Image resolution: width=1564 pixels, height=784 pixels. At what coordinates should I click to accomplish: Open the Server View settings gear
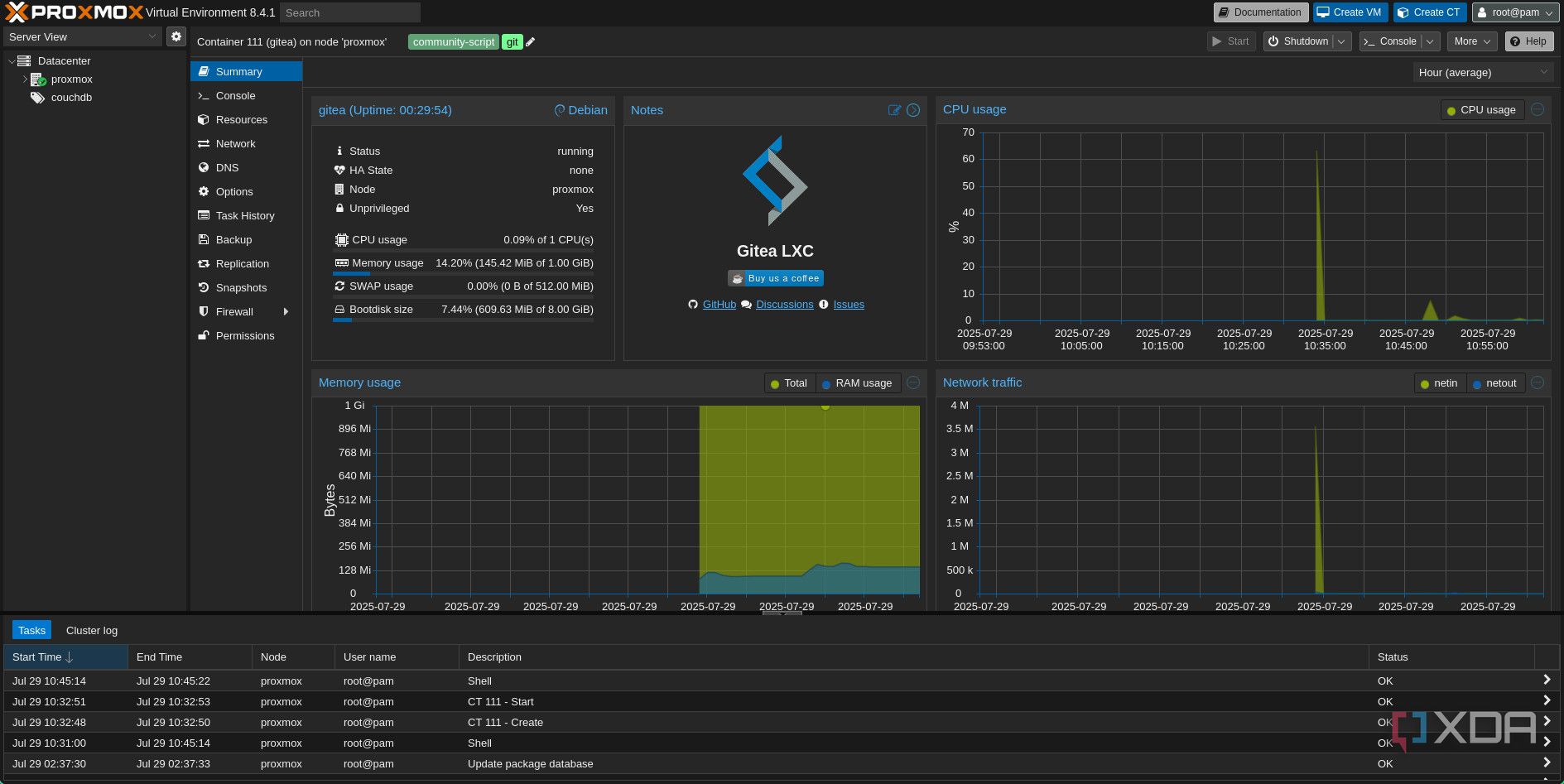click(176, 36)
